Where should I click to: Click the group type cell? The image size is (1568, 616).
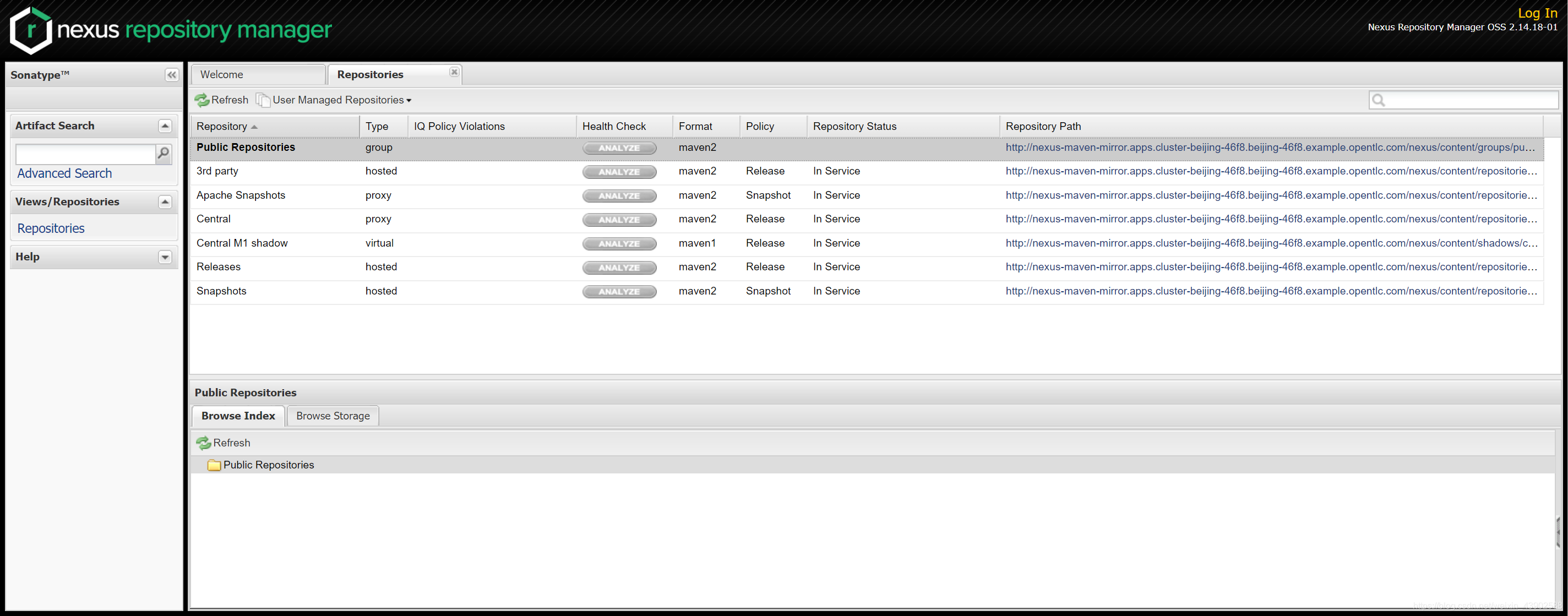coord(379,148)
